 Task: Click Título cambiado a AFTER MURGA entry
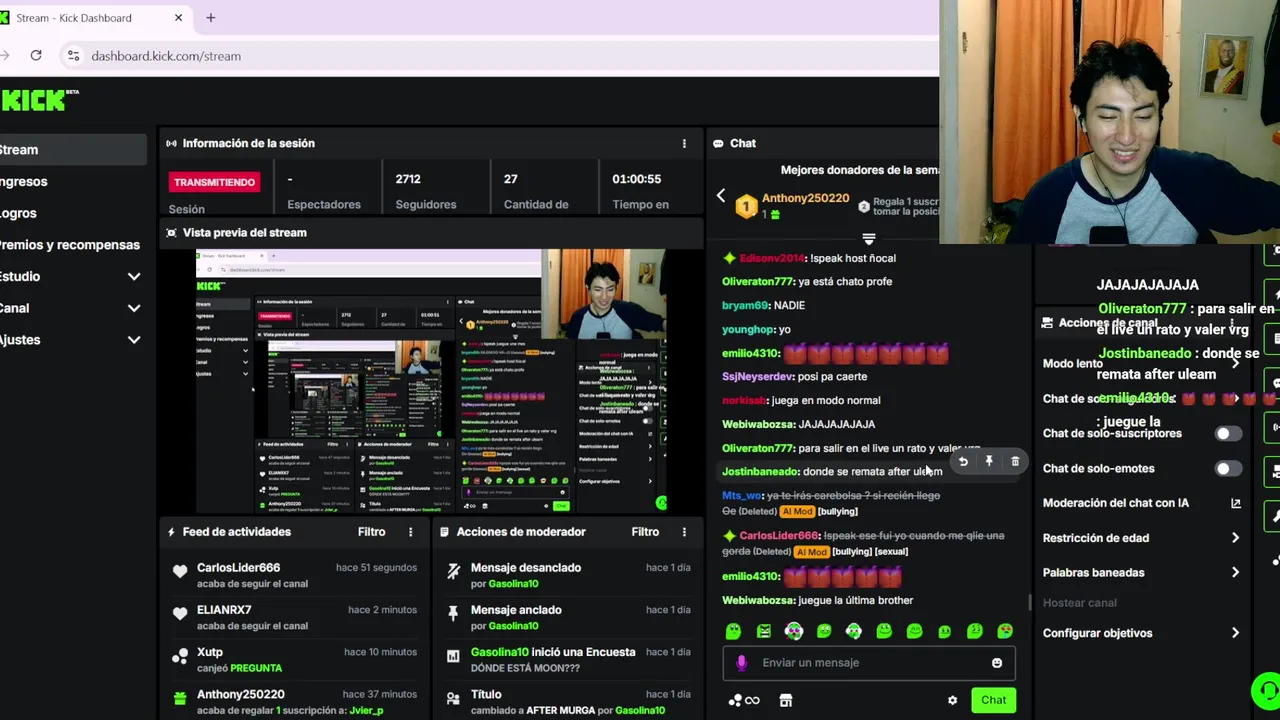coord(570,702)
